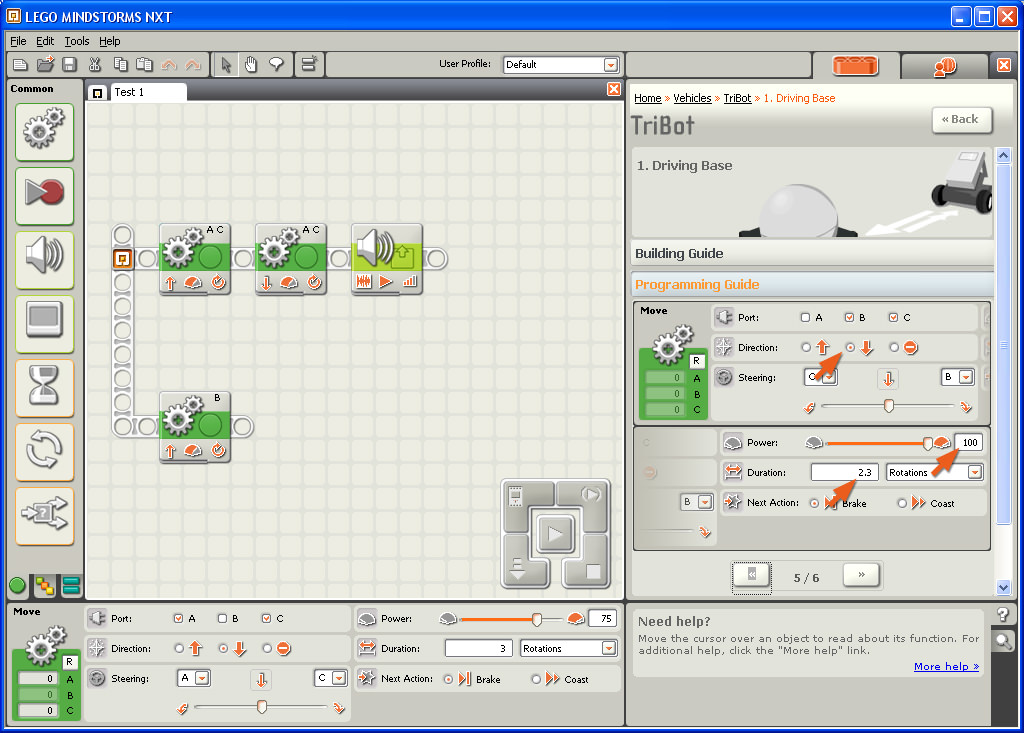This screenshot has width=1024, height=733.
Task: Select Coast next action in bottom panel
Action: click(536, 679)
